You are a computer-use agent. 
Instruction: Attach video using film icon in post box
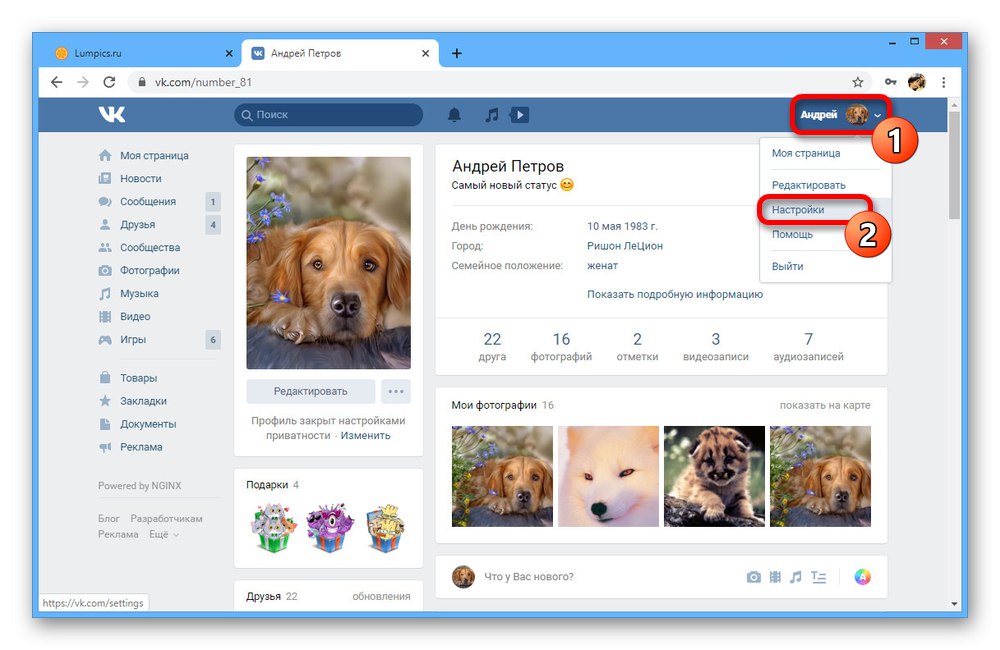click(775, 577)
